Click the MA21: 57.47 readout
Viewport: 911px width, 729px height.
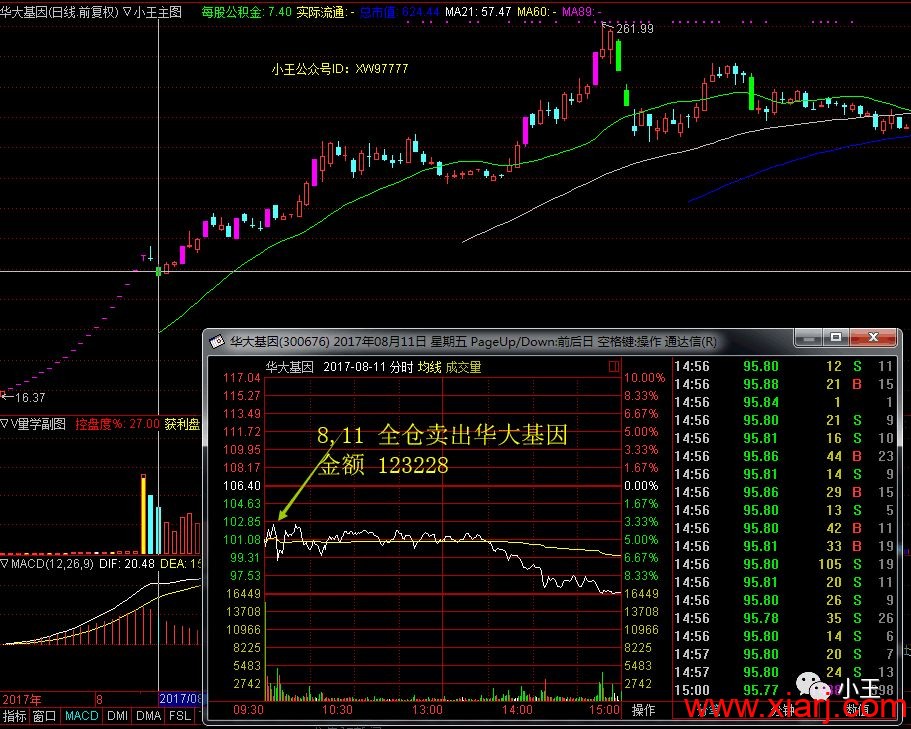click(x=478, y=12)
